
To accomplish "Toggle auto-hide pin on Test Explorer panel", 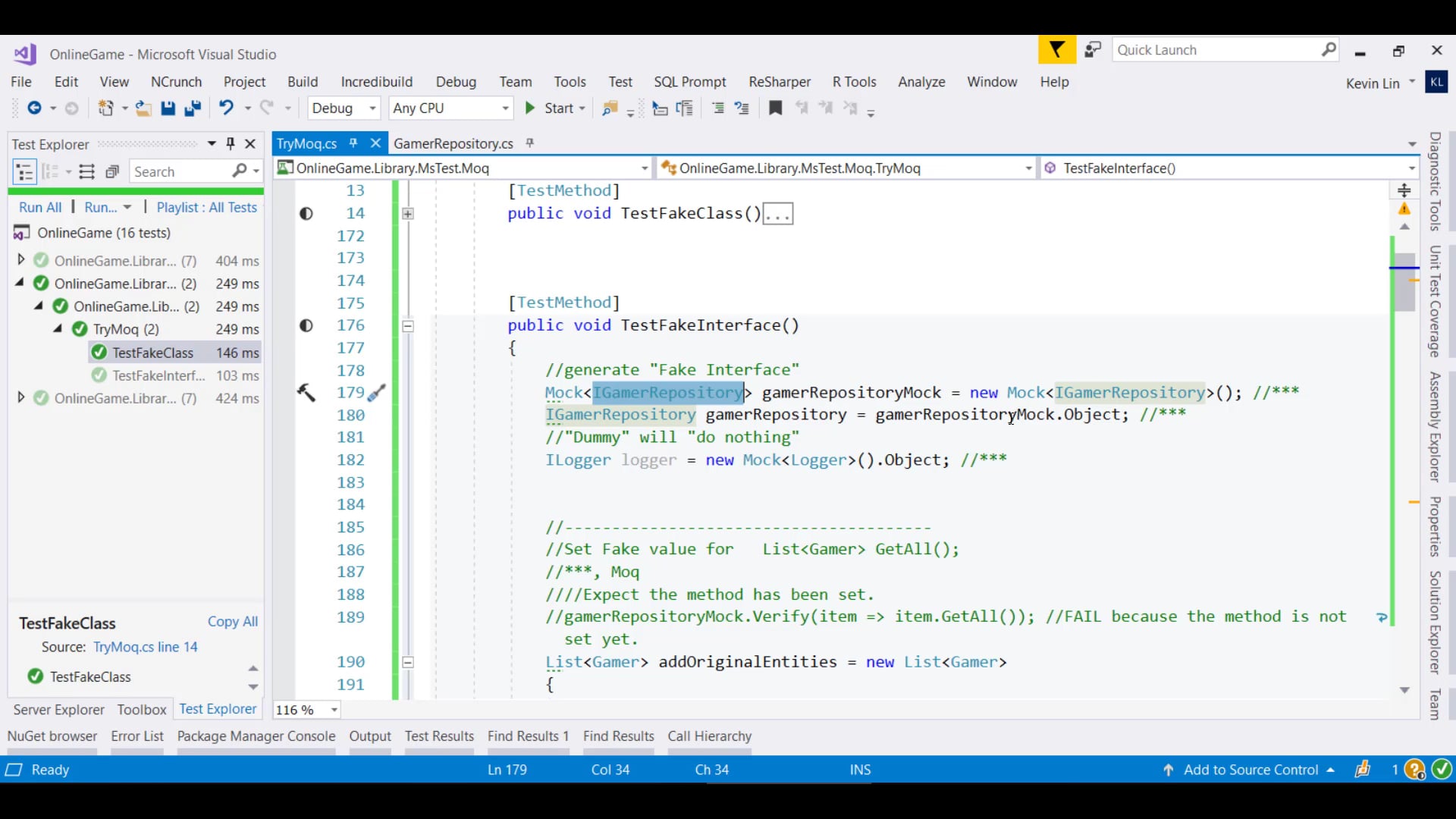I will tap(230, 143).
